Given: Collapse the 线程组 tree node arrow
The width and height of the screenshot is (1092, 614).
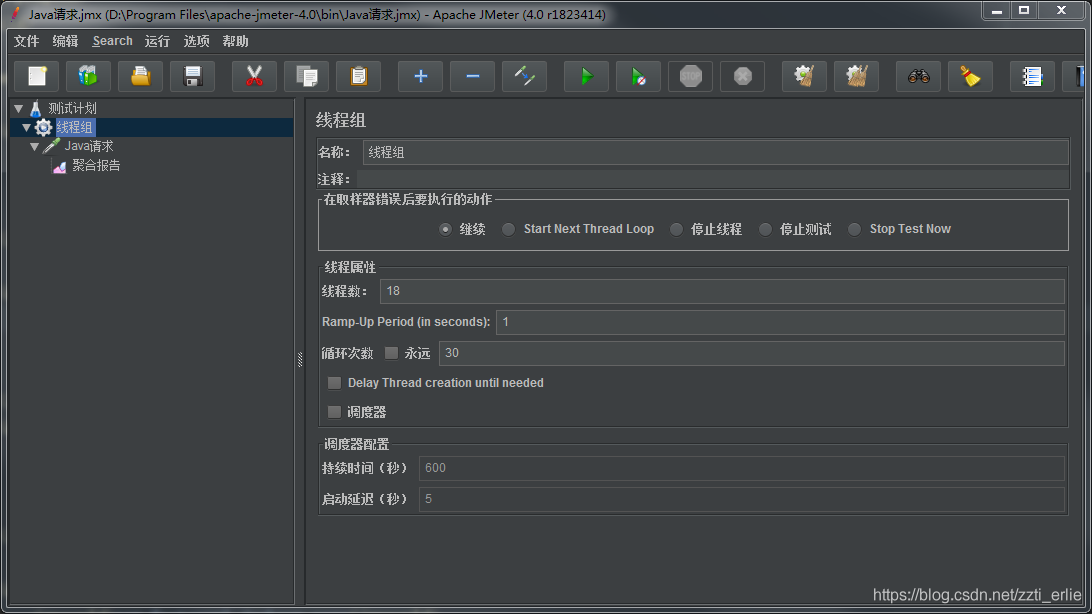Looking at the screenshot, I should (x=26, y=127).
